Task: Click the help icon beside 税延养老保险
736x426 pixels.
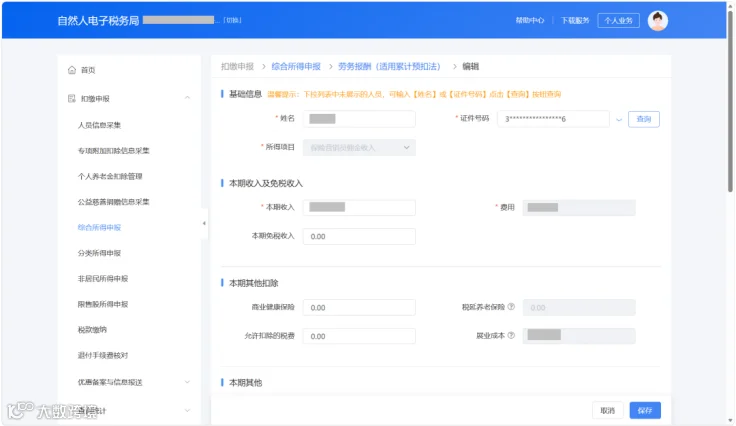Action: [x=511, y=307]
